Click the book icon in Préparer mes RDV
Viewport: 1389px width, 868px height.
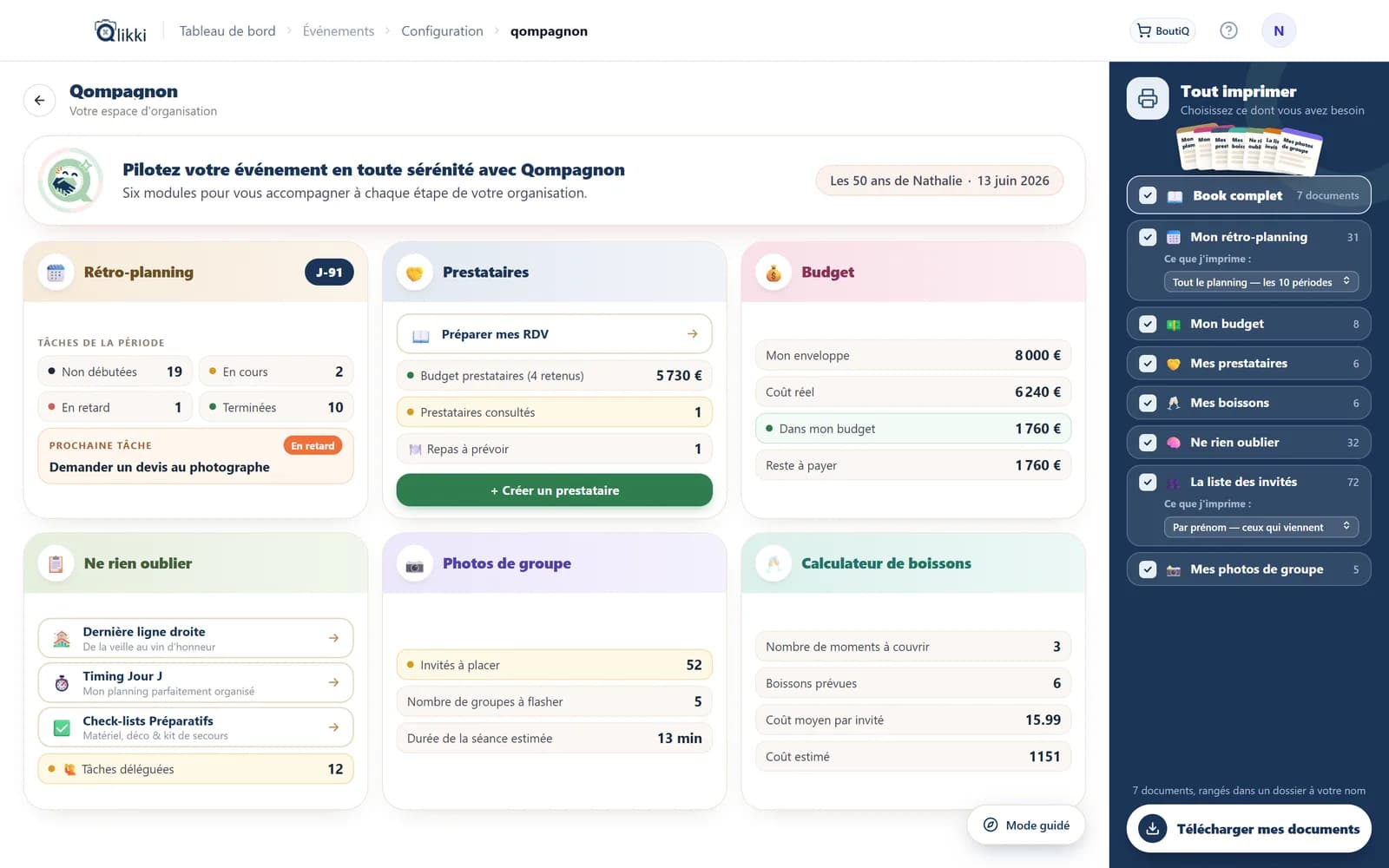(420, 335)
